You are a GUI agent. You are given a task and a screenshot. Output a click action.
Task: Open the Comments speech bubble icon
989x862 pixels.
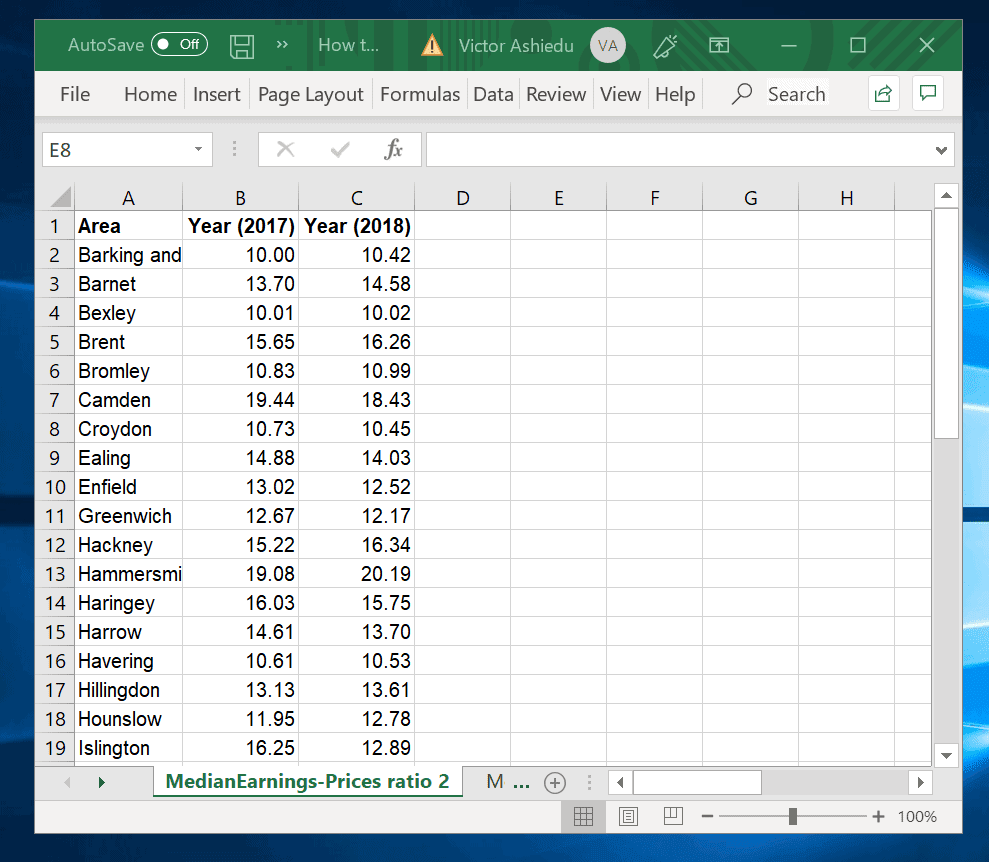[x=927, y=93]
